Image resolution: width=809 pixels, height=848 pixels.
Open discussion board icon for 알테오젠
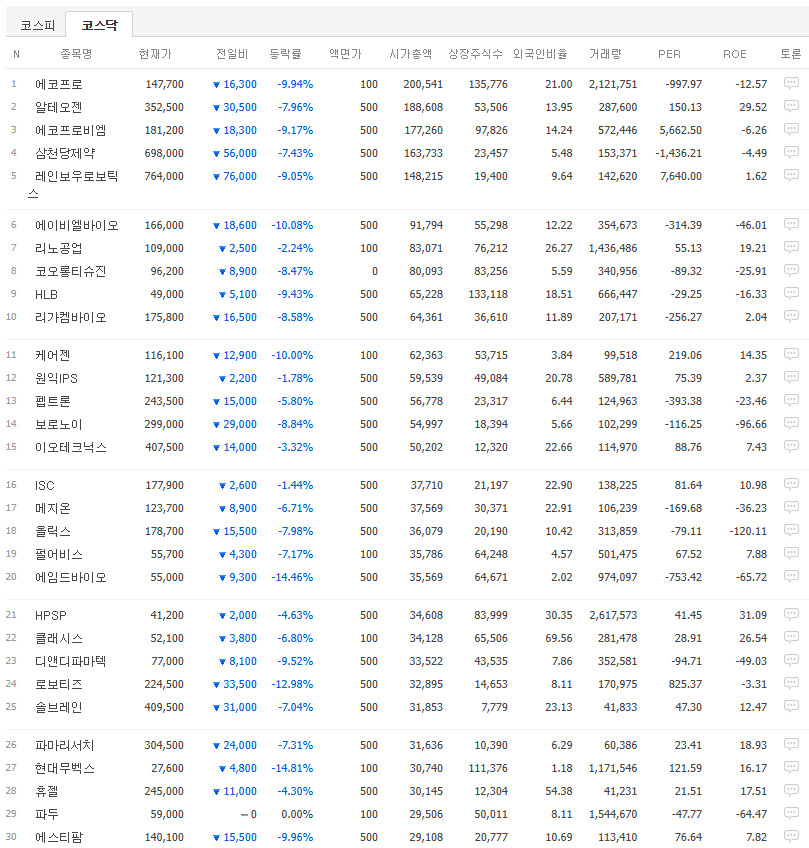click(x=791, y=106)
